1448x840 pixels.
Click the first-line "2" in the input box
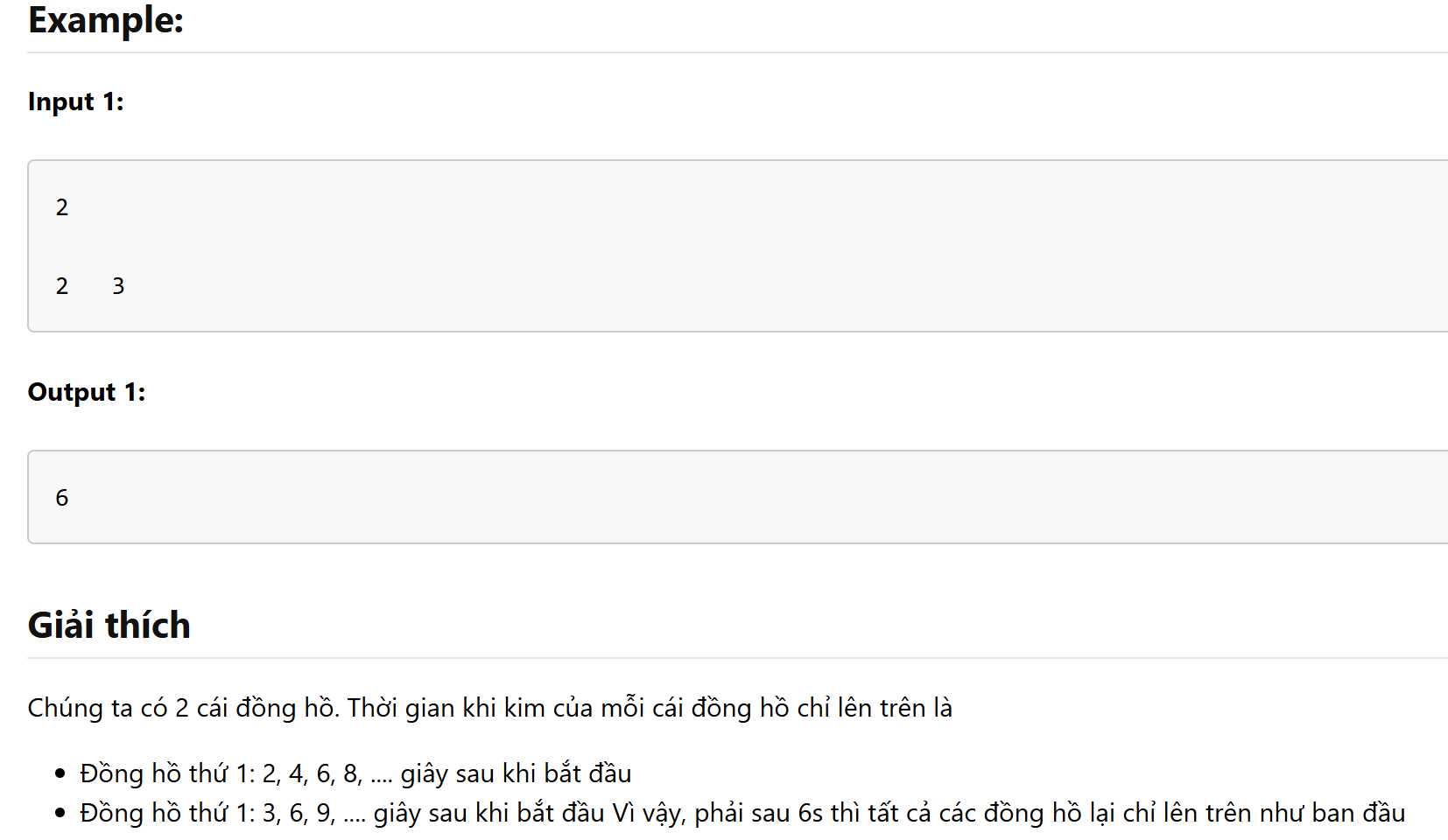pyautogui.click(x=62, y=207)
